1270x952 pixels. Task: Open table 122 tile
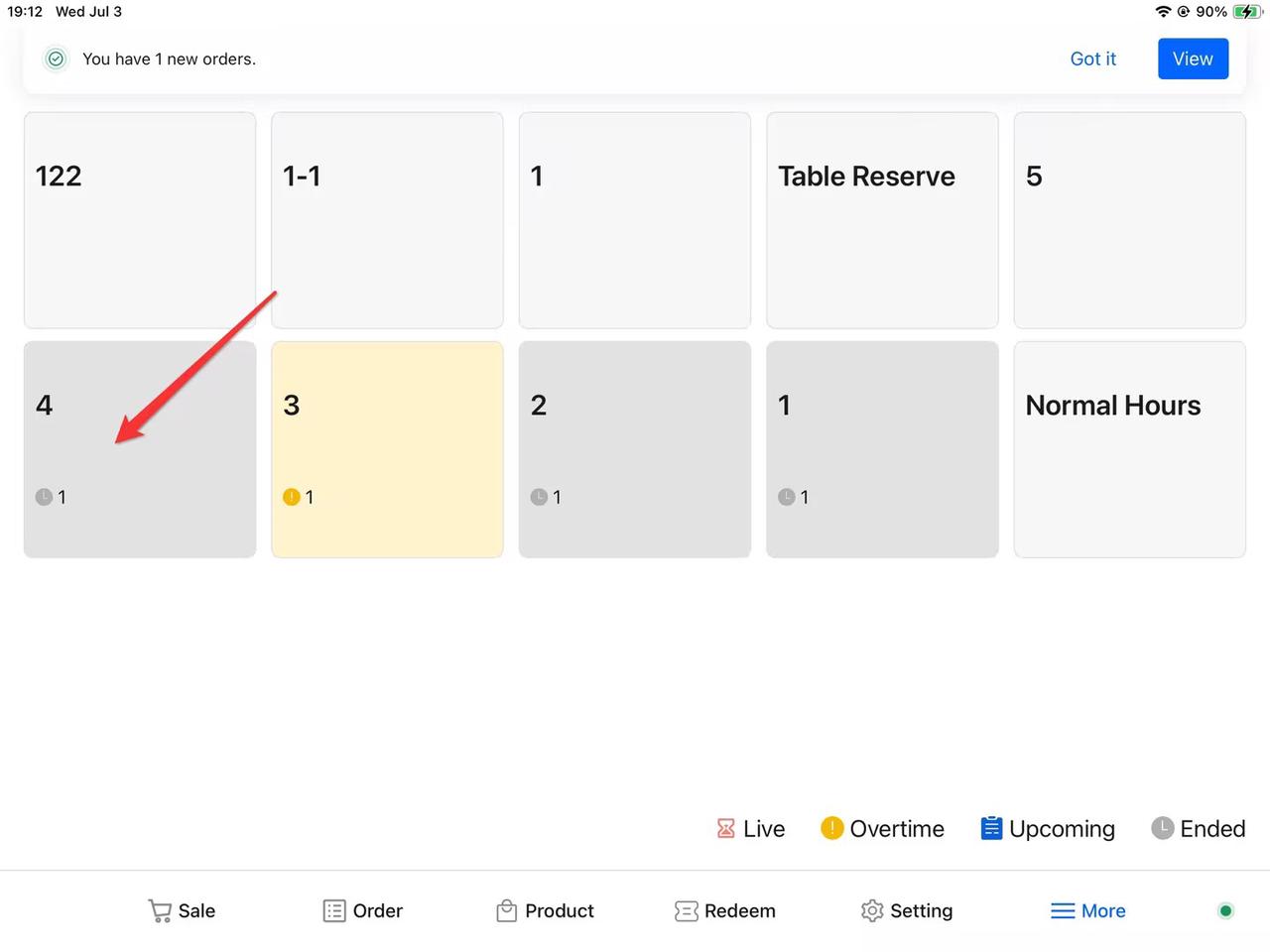(140, 220)
